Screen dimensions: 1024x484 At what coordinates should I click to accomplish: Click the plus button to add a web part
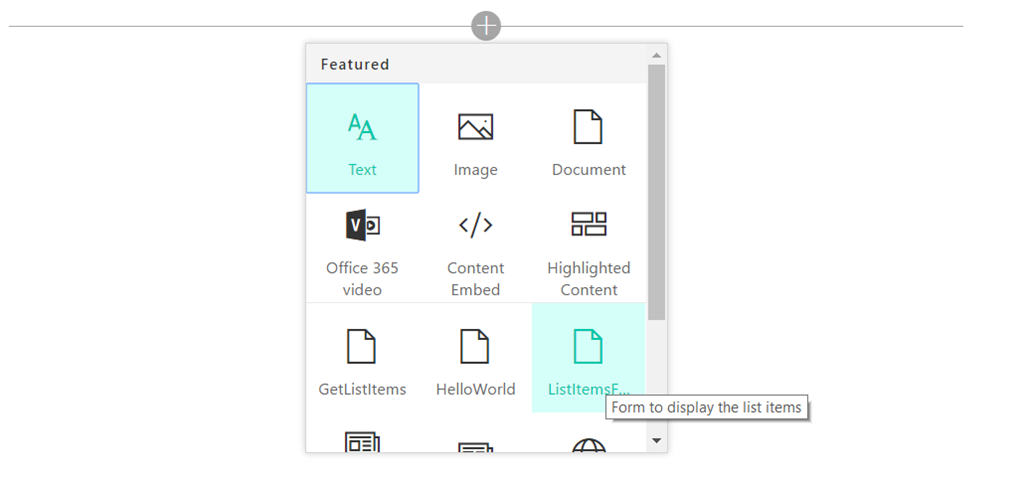pos(486,26)
